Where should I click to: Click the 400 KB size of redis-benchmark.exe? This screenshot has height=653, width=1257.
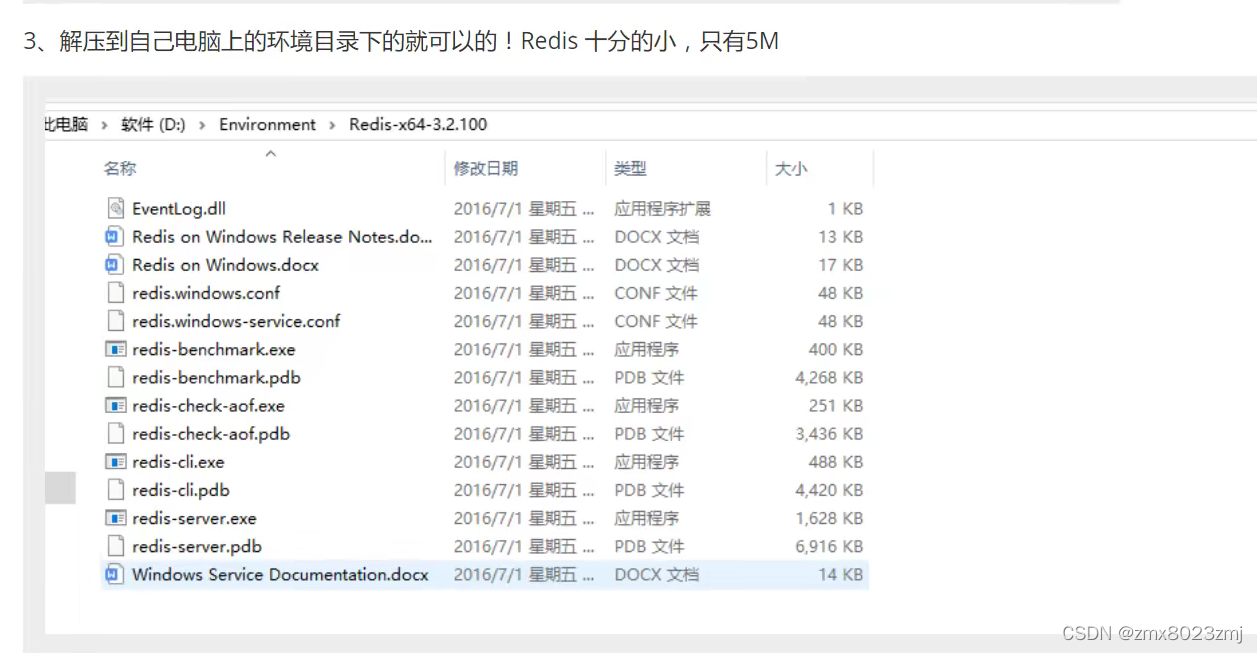(836, 349)
